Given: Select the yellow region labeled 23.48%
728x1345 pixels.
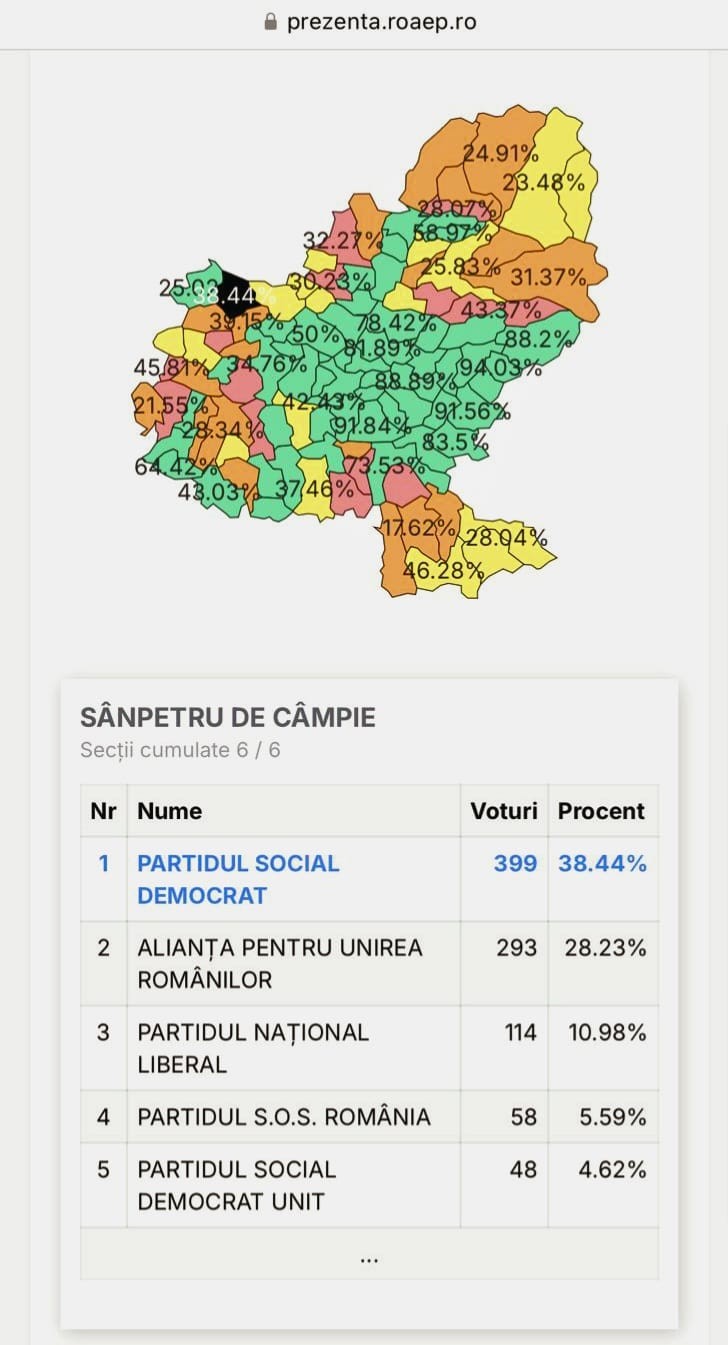Looking at the screenshot, I should point(545,185).
